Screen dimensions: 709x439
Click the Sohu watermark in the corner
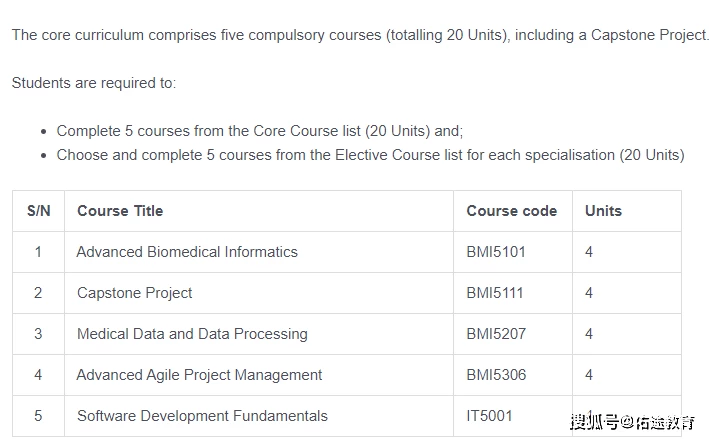(x=632, y=422)
